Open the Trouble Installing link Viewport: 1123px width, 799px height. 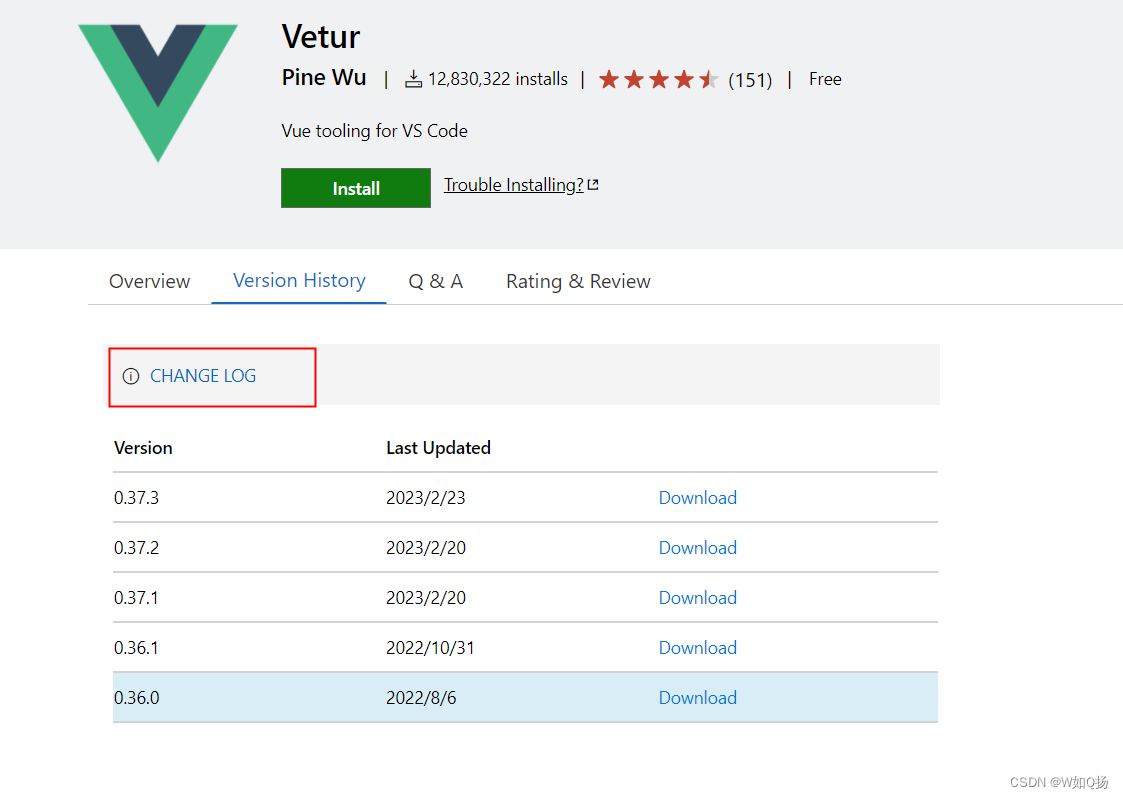[x=512, y=184]
